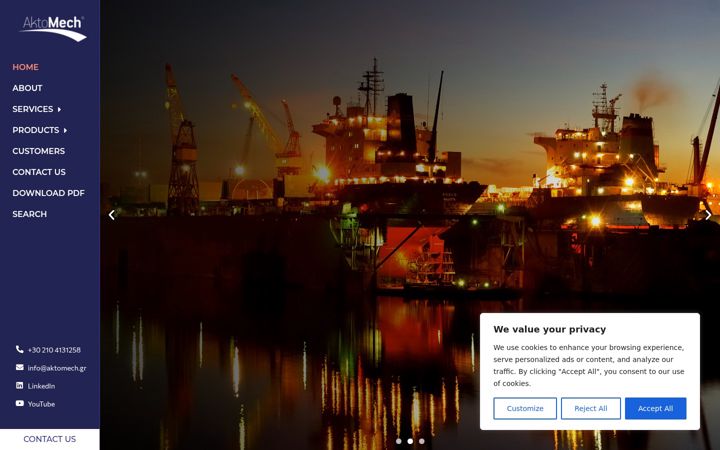Click the 'We value your privacy' heading

click(550, 329)
